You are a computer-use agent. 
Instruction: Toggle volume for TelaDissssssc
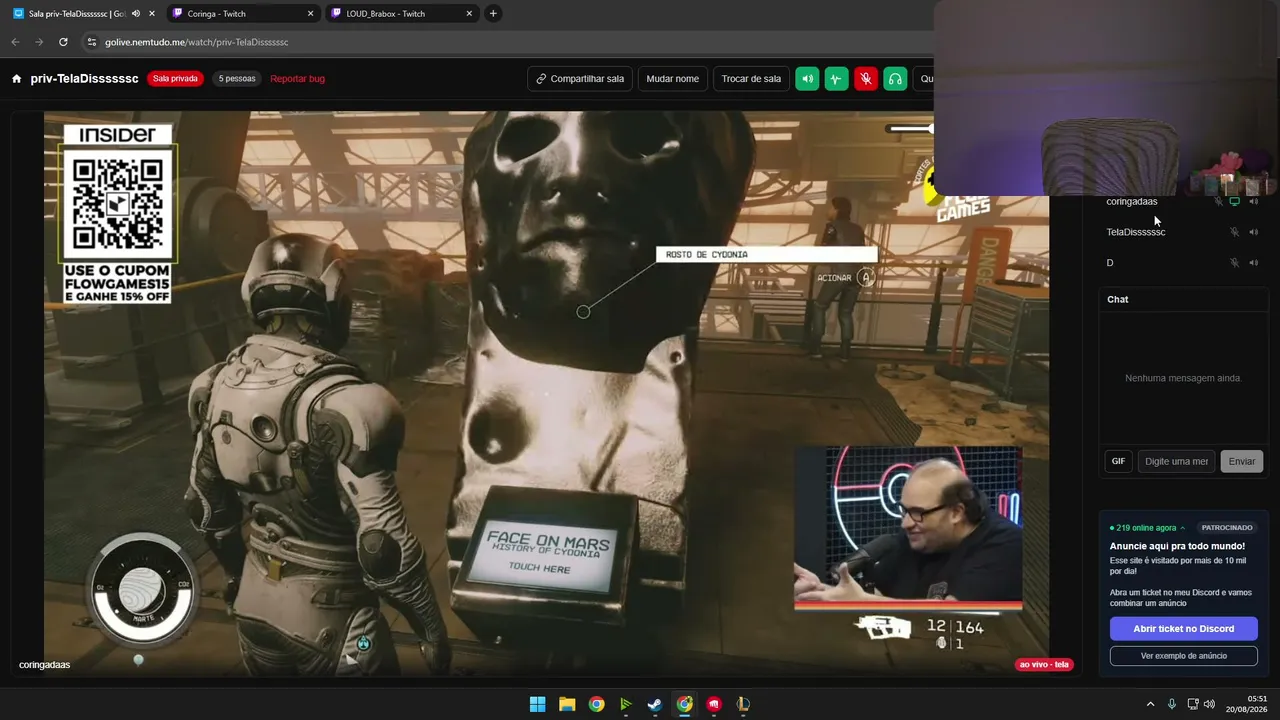click(x=1254, y=232)
